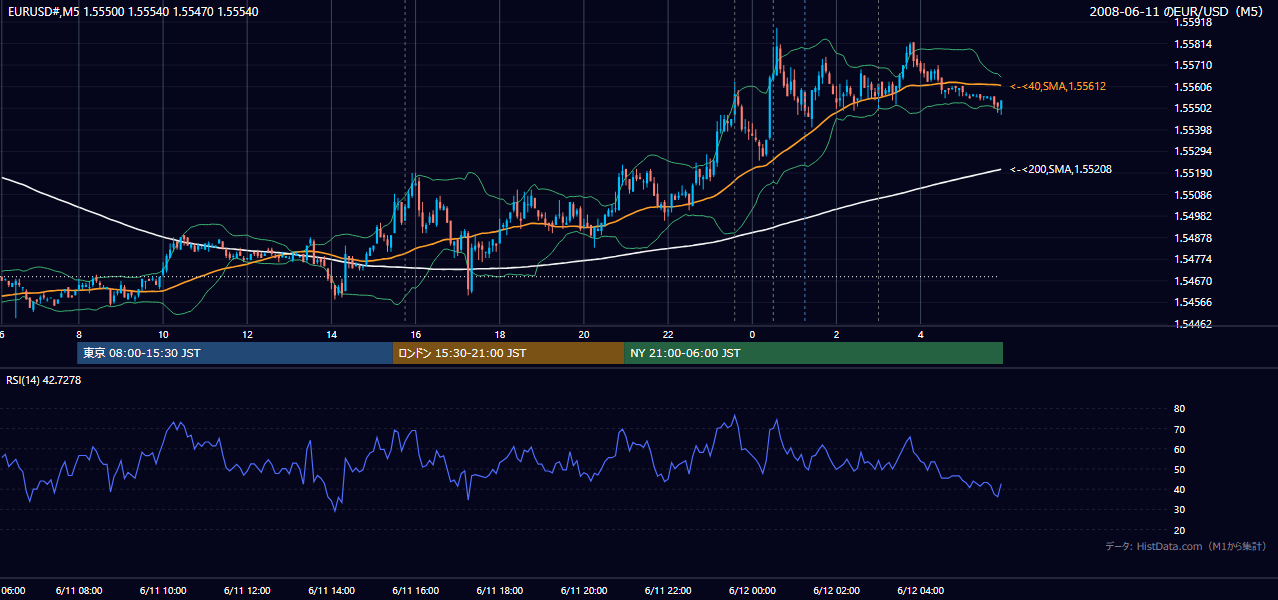Screen dimensions: 1278x600
Task: Click hour label 14 on chart time axis
Action: tap(331, 335)
